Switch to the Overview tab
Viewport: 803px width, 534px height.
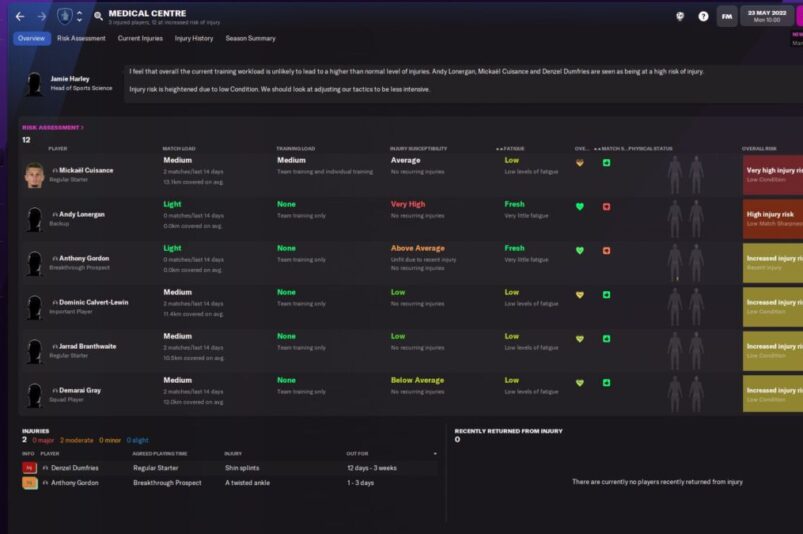pos(31,38)
